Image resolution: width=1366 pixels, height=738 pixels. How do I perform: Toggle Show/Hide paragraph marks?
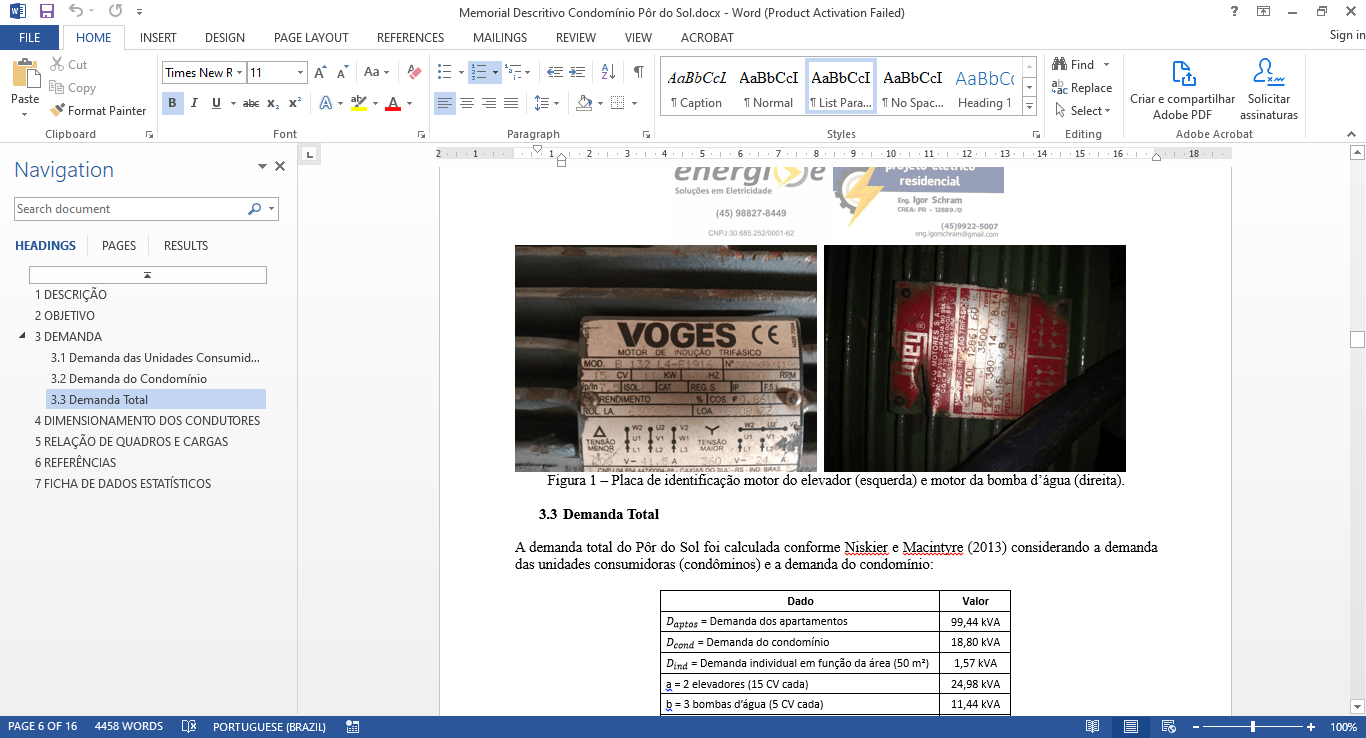point(638,73)
